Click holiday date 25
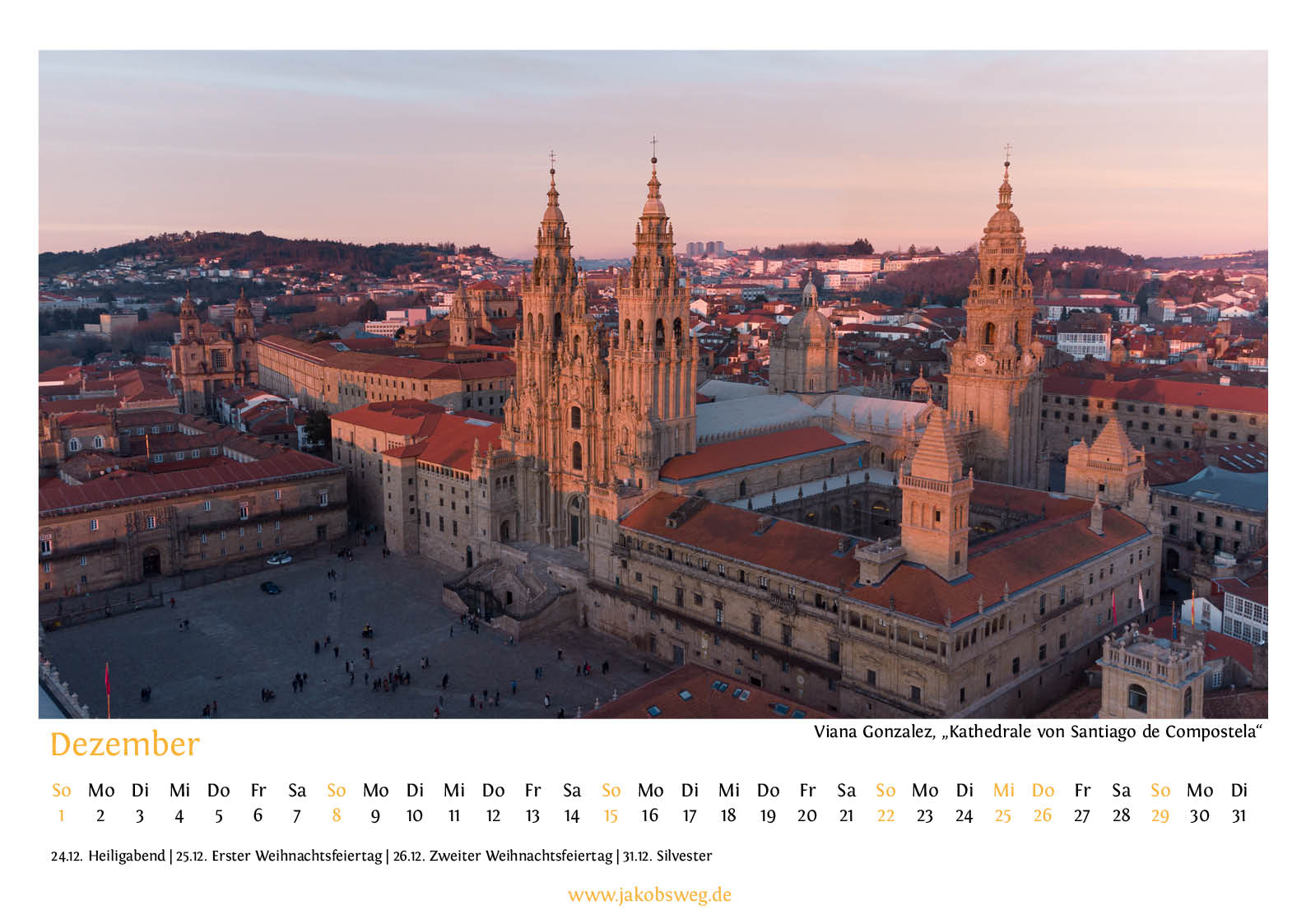The width and height of the screenshot is (1306, 924). 1003,815
